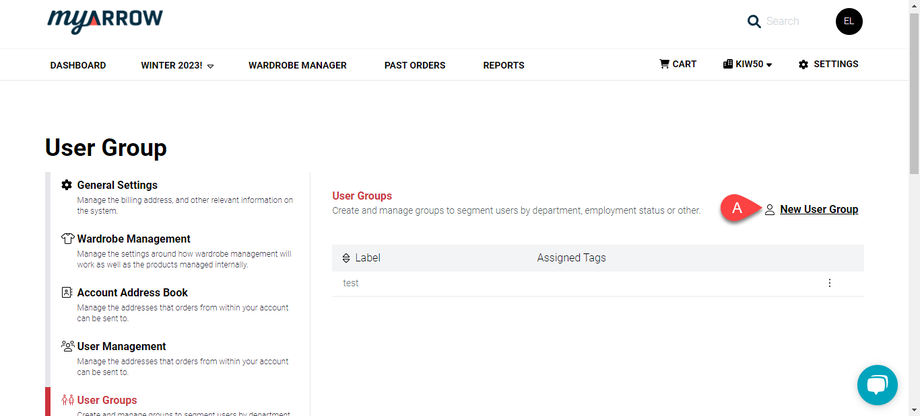
Task: Open the Reports menu item
Action: point(503,65)
